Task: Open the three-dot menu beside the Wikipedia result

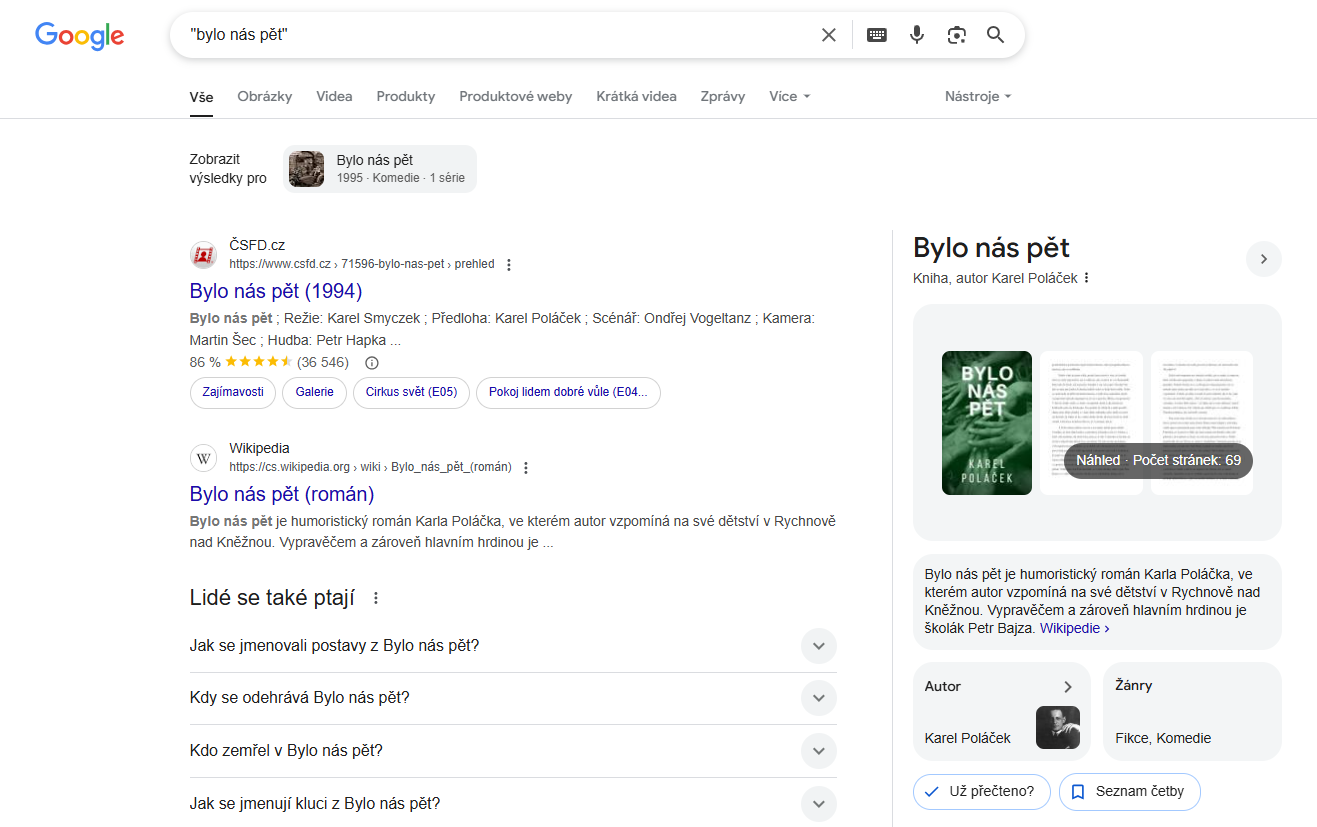Action: pyautogui.click(x=526, y=467)
